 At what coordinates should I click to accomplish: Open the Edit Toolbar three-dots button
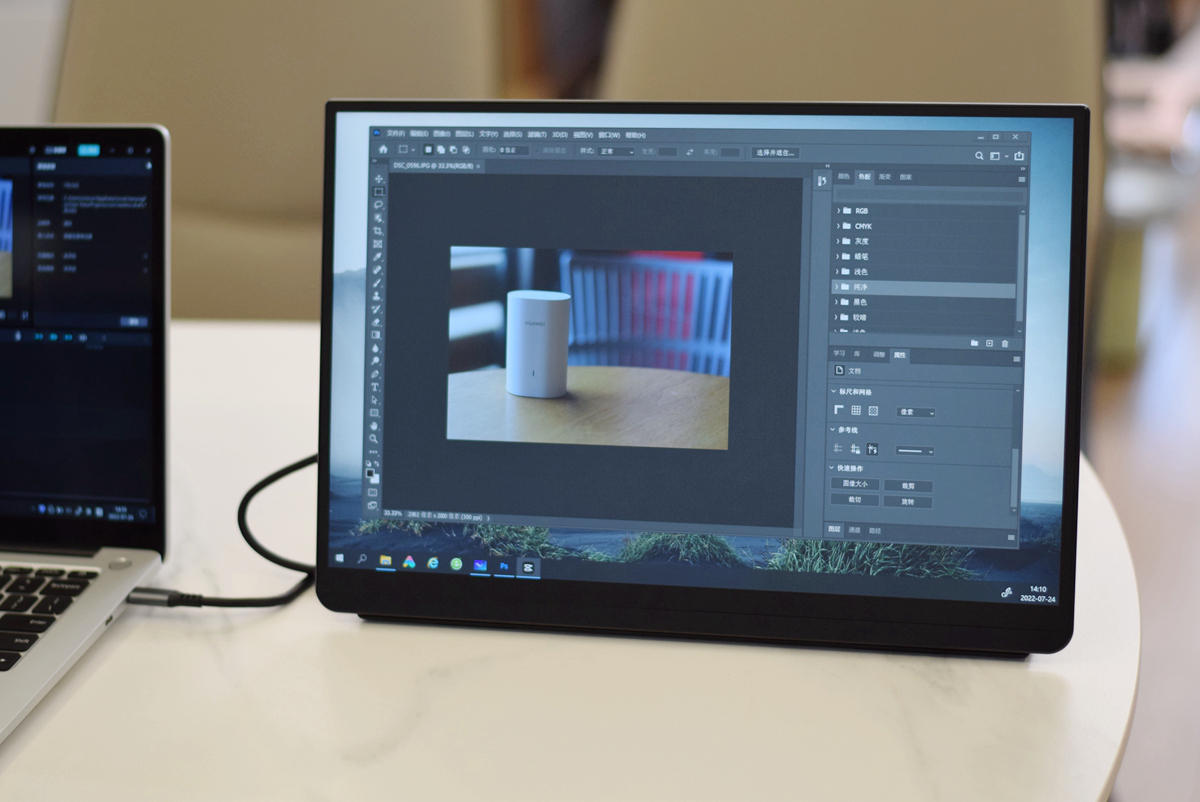point(374,452)
